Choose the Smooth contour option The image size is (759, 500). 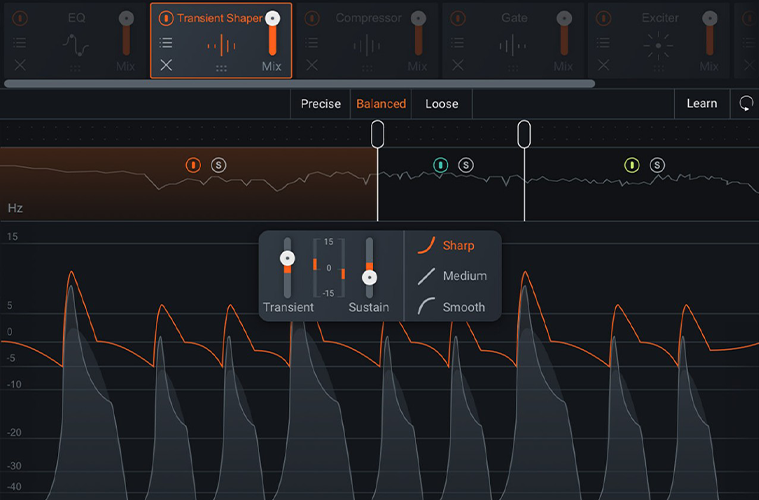(x=451, y=307)
